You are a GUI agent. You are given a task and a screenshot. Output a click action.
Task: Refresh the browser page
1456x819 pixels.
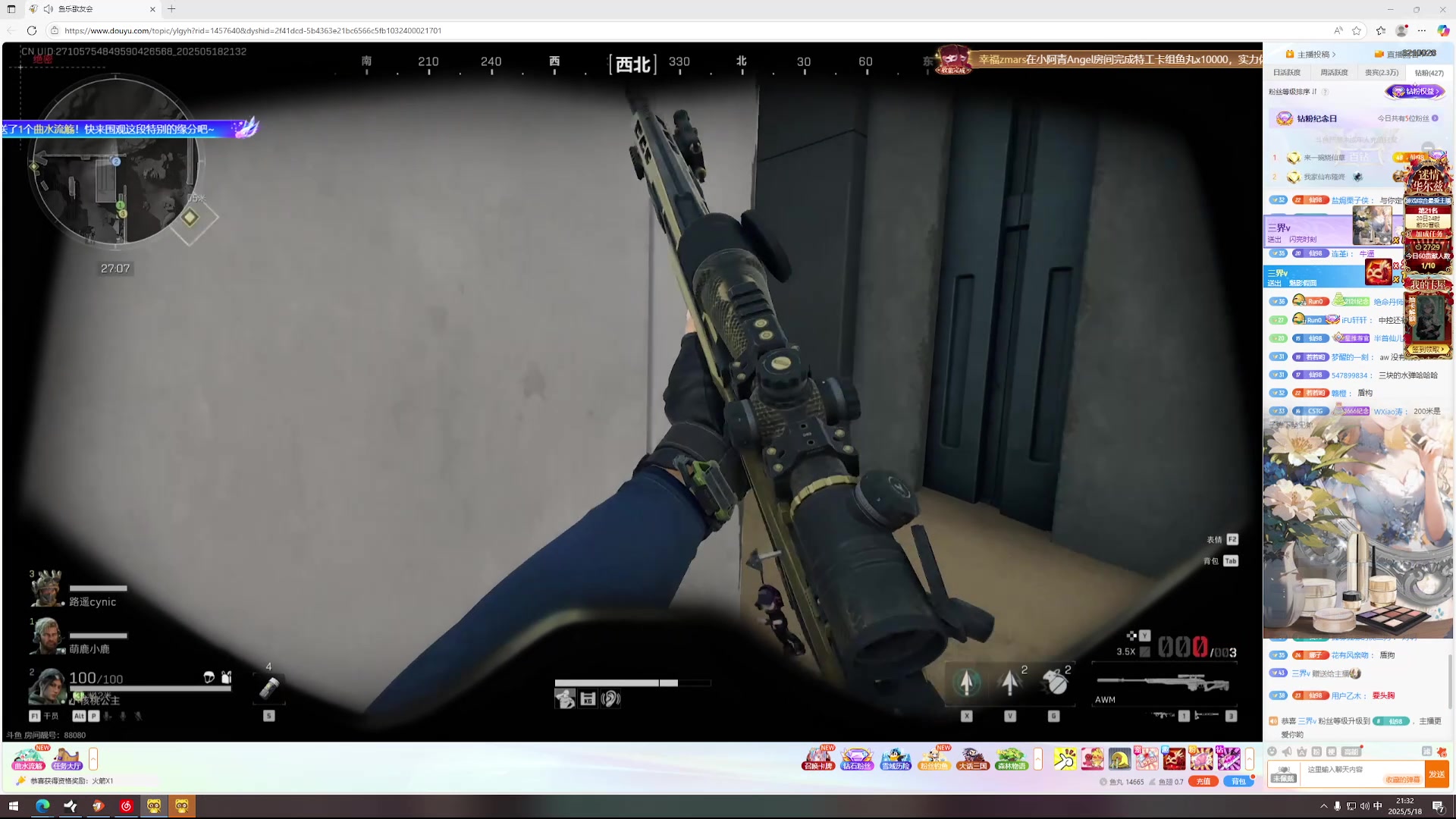(31, 30)
